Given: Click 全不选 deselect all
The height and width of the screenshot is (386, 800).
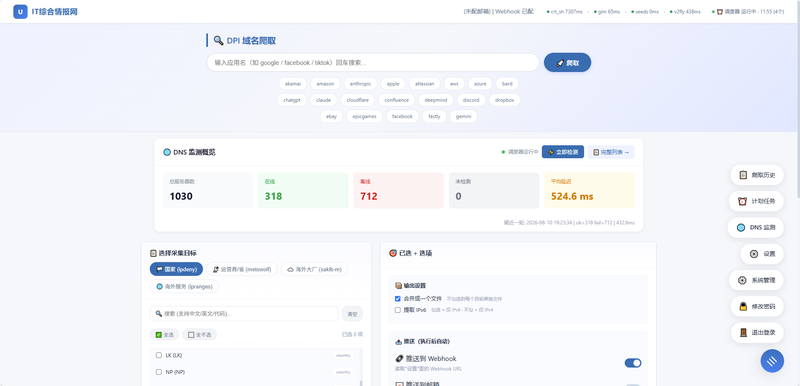Looking at the screenshot, I should coord(199,335).
